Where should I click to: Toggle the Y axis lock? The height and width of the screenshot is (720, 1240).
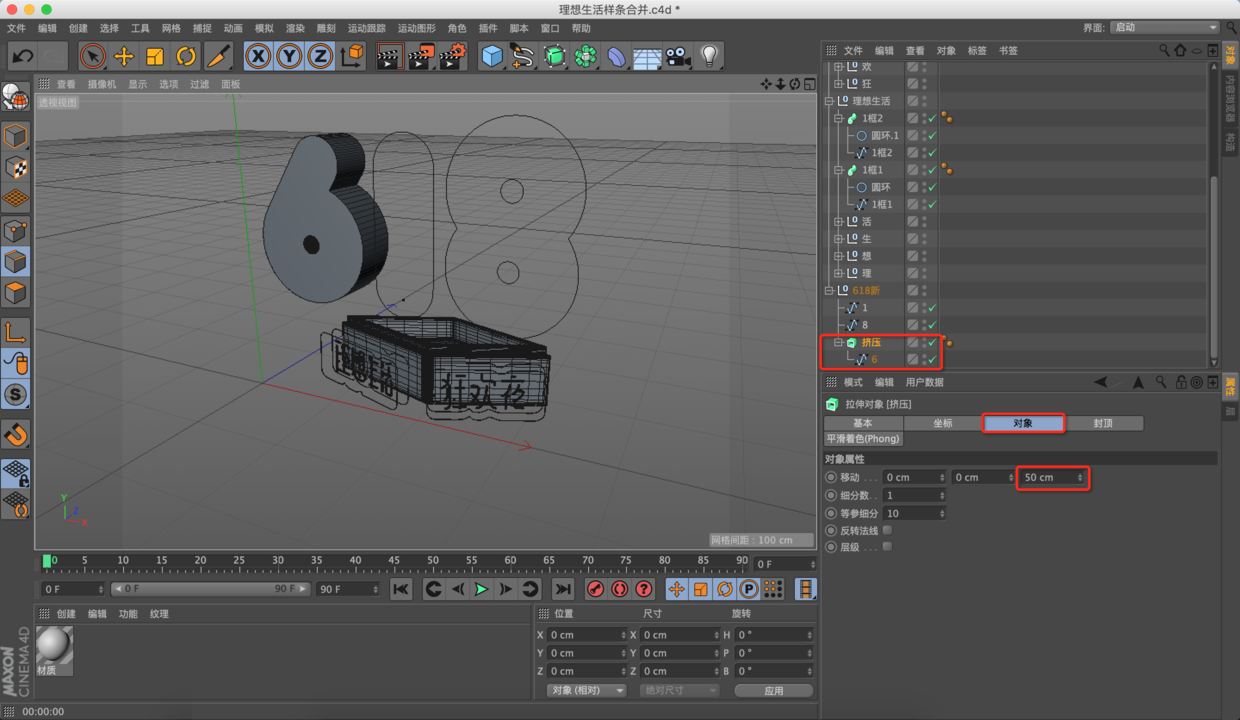click(x=289, y=56)
